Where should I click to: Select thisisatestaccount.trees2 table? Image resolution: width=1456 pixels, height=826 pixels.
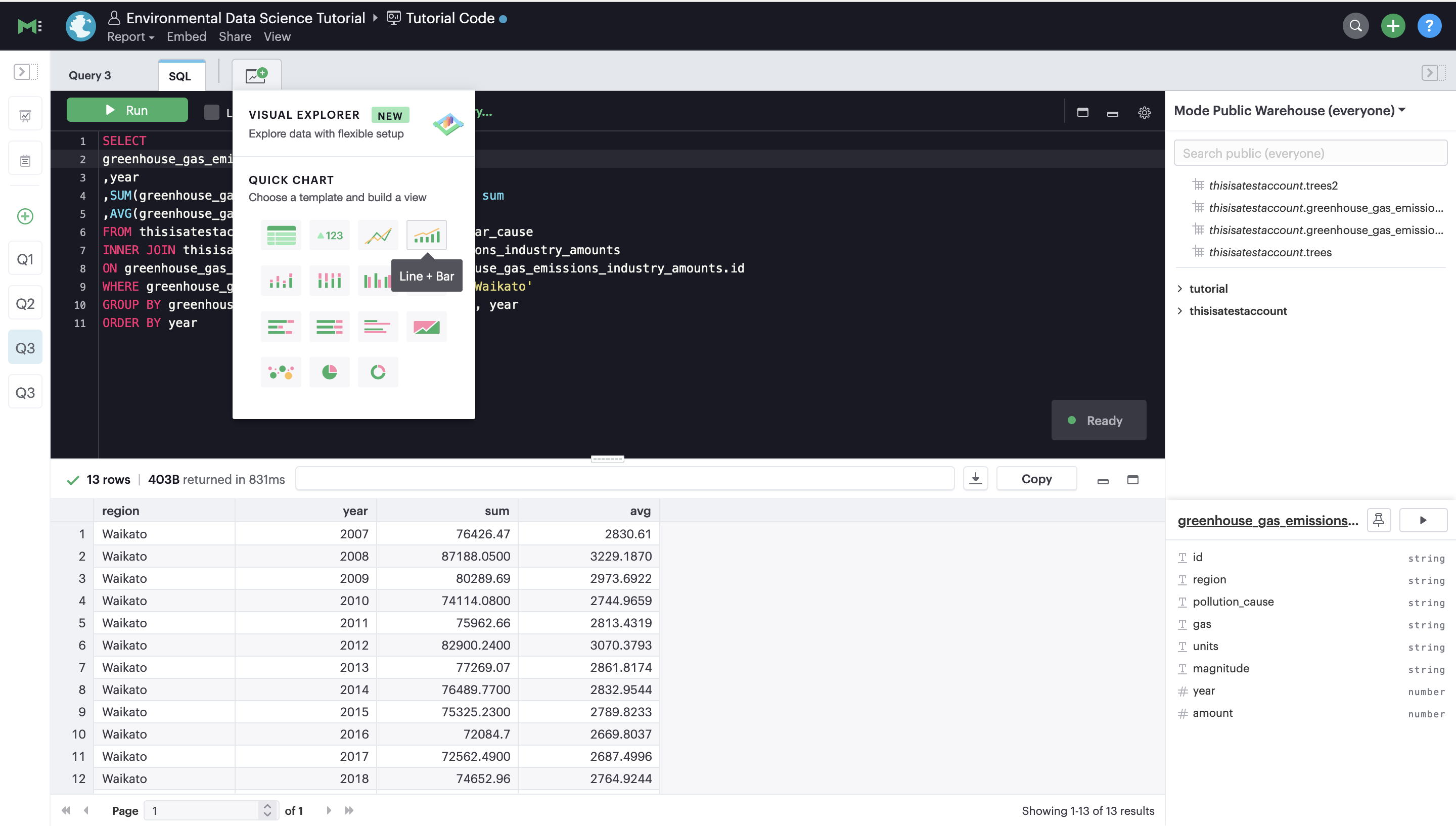(x=1273, y=186)
